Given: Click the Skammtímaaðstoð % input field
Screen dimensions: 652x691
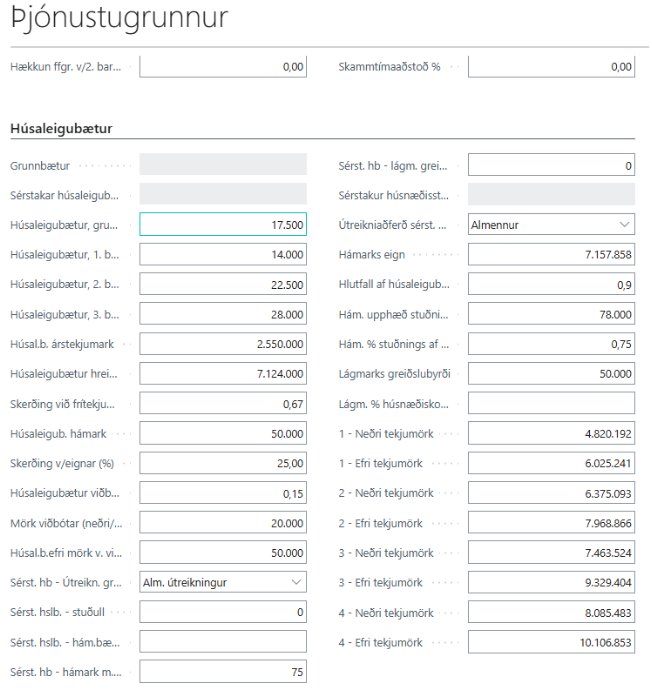Looking at the screenshot, I should (x=551, y=67).
